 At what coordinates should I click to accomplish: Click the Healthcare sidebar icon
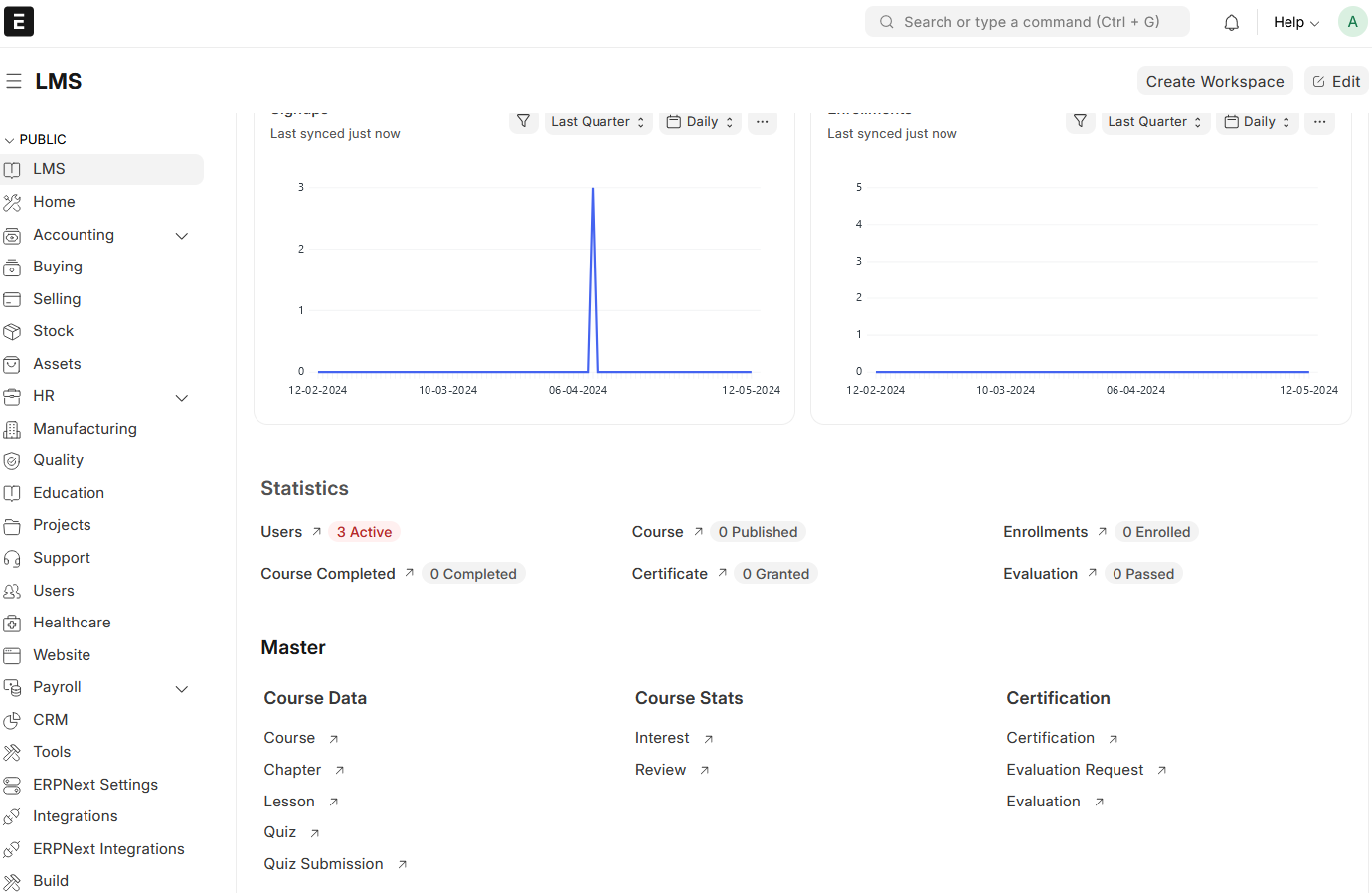[x=12, y=623]
